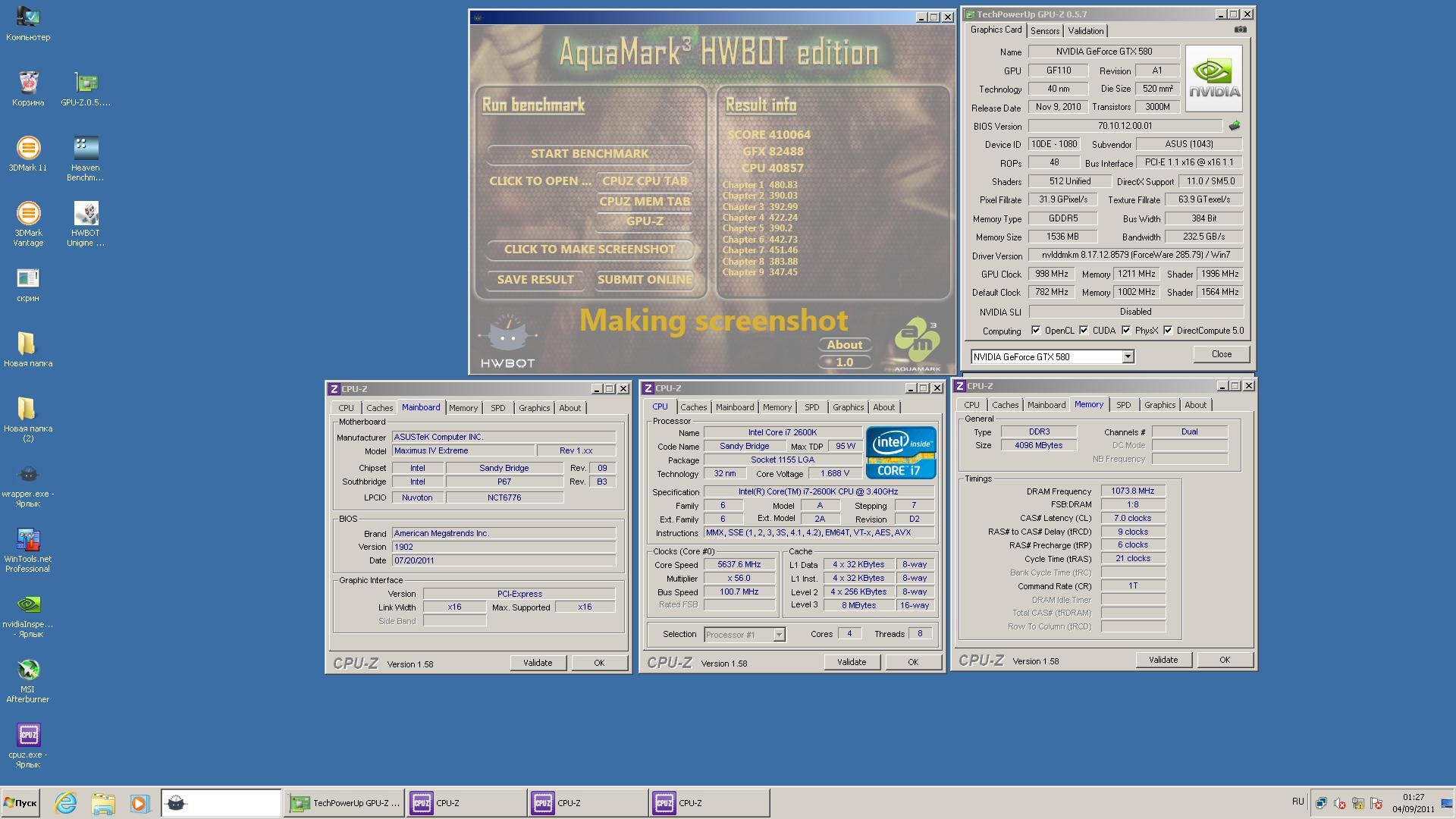Click the CAS# Latency 7.0 clocks field

click(1133, 518)
